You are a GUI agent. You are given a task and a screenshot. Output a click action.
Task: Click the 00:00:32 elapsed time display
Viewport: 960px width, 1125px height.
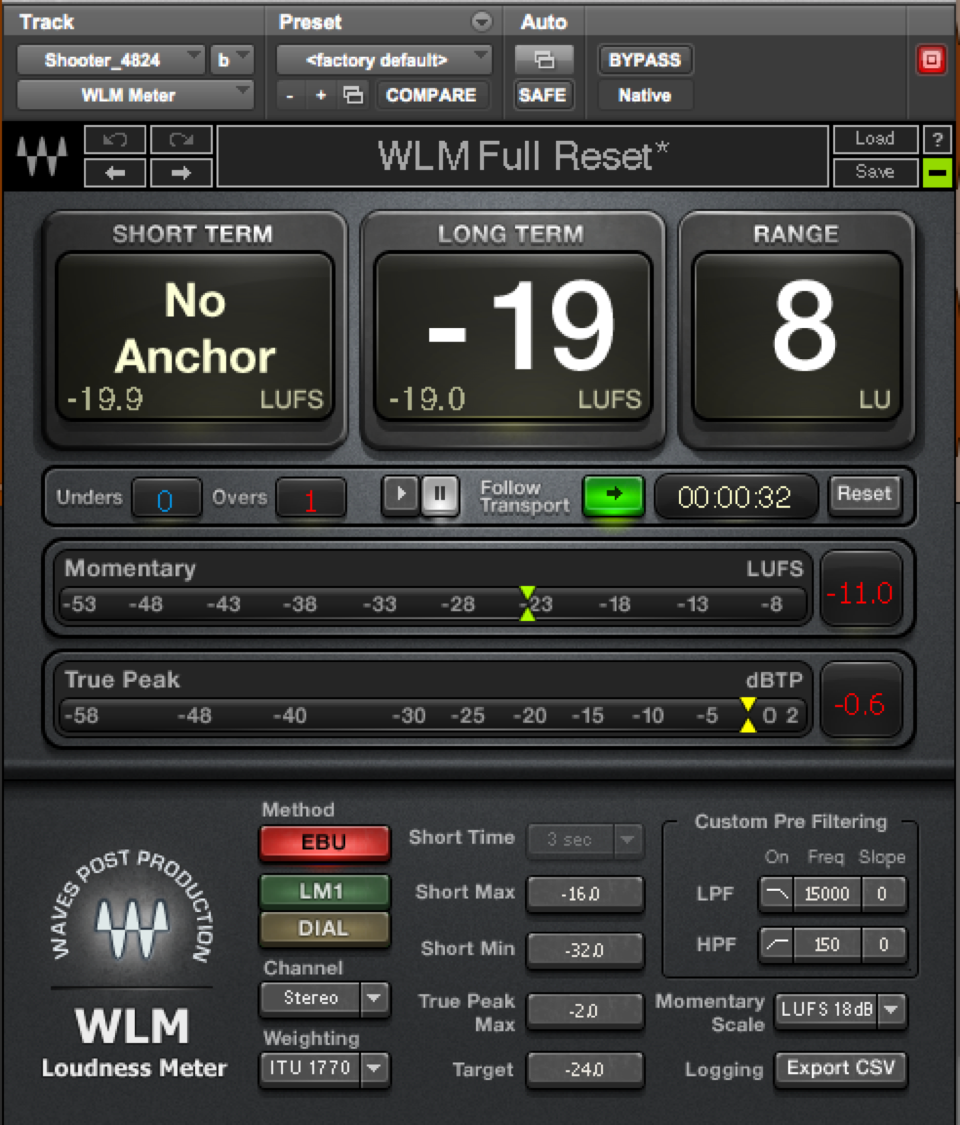[735, 496]
